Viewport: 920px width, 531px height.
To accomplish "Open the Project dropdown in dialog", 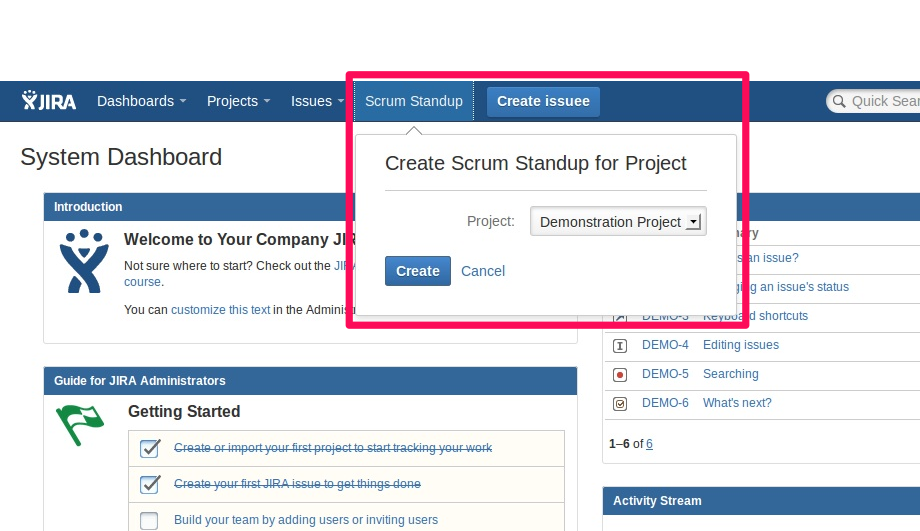I will pos(618,221).
